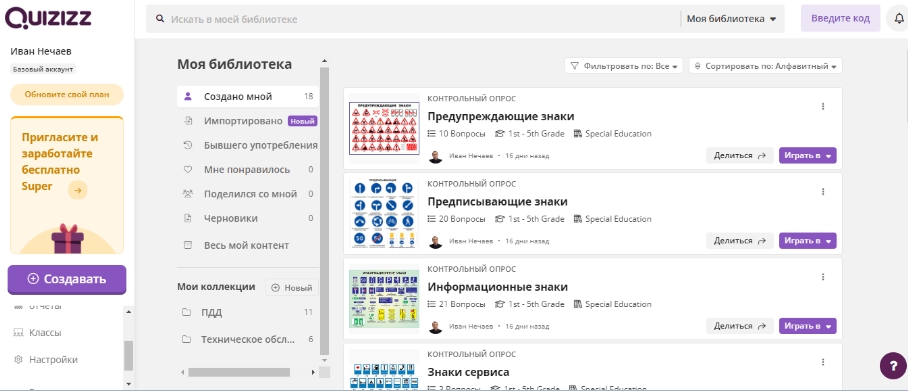The image size is (908, 391).
Task: Click the Техническое обсл... folder icon
Action: click(x=186, y=339)
